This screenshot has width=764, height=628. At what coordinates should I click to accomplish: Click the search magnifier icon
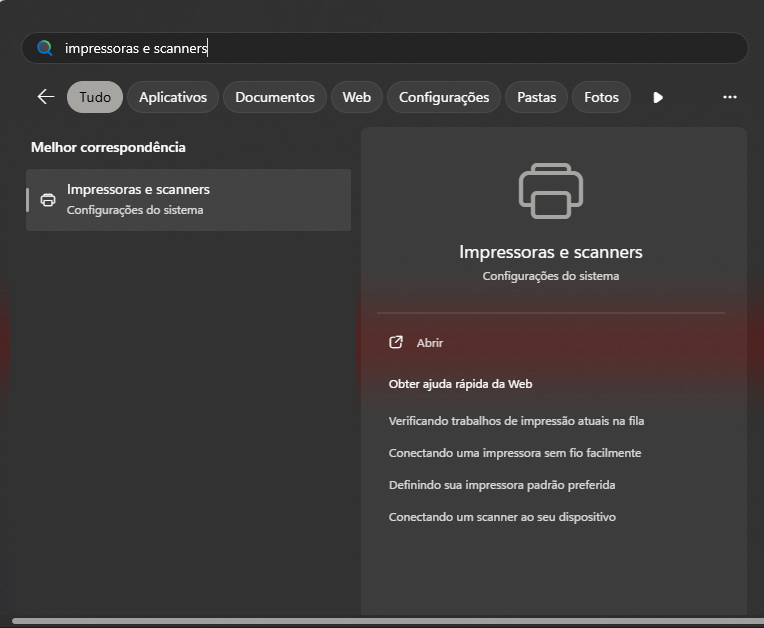pyautogui.click(x=44, y=48)
